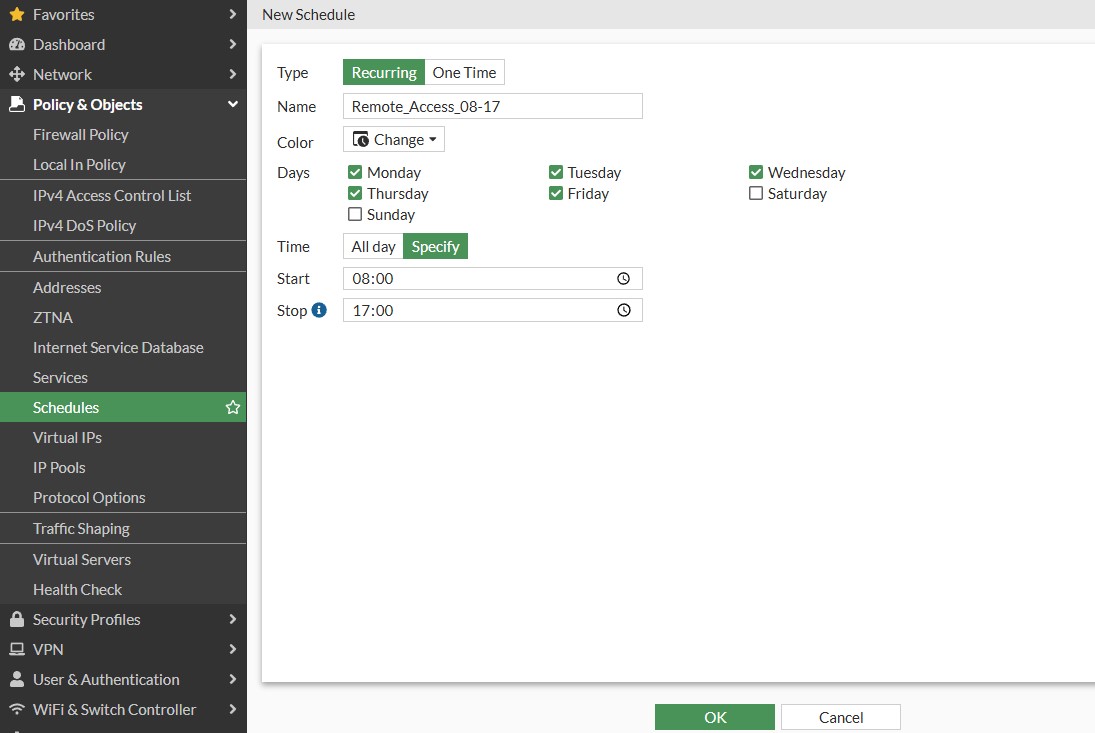Open the Color Change dropdown
Viewport: 1095px width, 733px height.
(394, 140)
